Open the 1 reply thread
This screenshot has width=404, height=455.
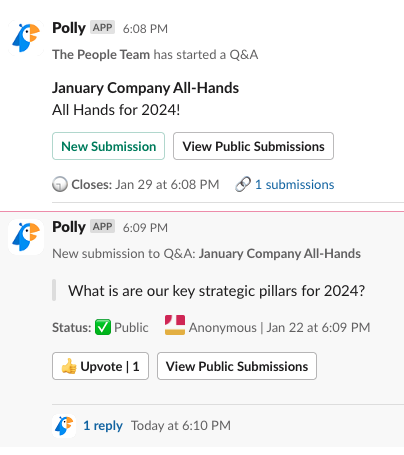pyautogui.click(x=103, y=425)
